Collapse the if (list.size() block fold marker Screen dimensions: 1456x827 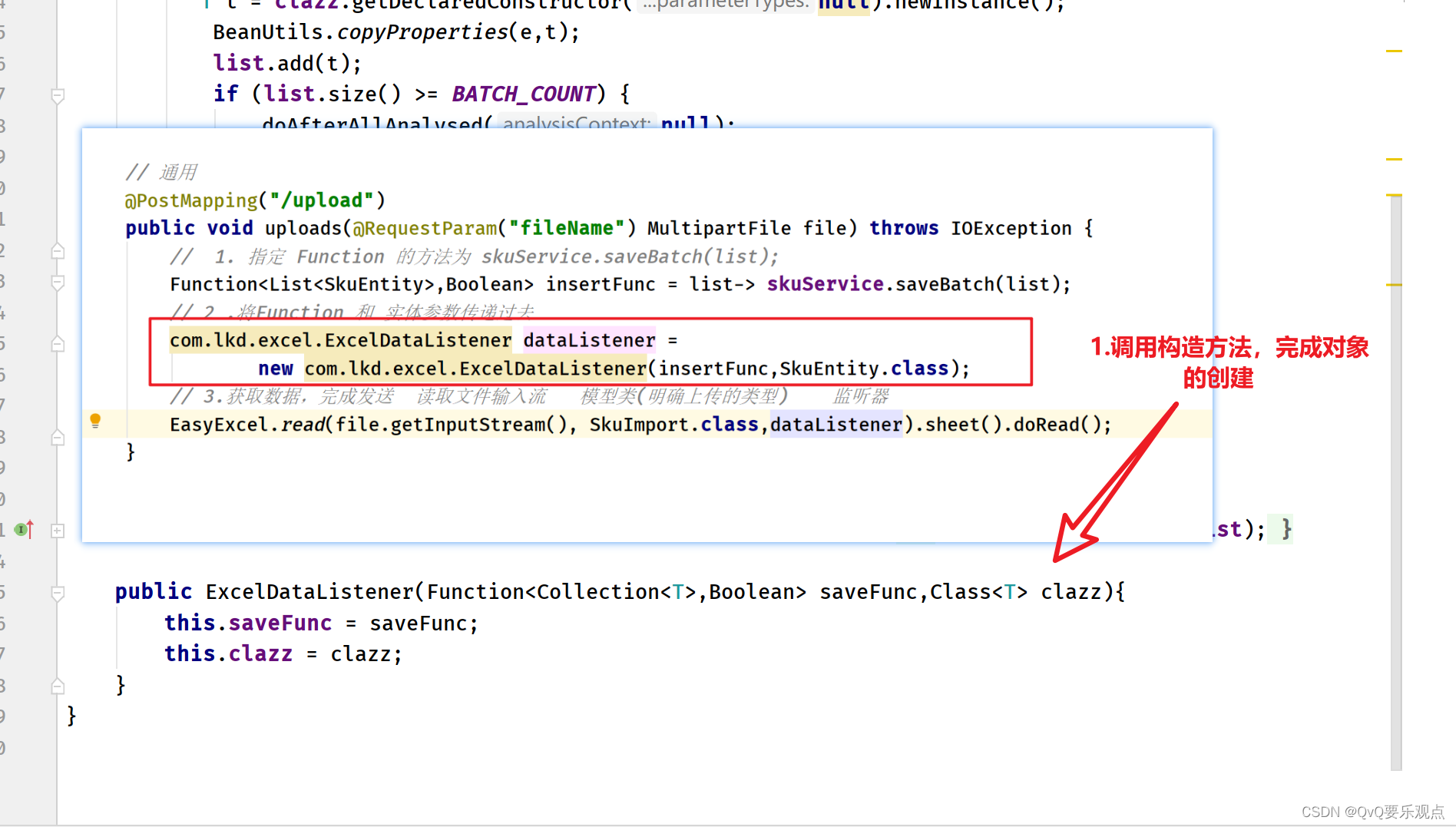coord(58,96)
